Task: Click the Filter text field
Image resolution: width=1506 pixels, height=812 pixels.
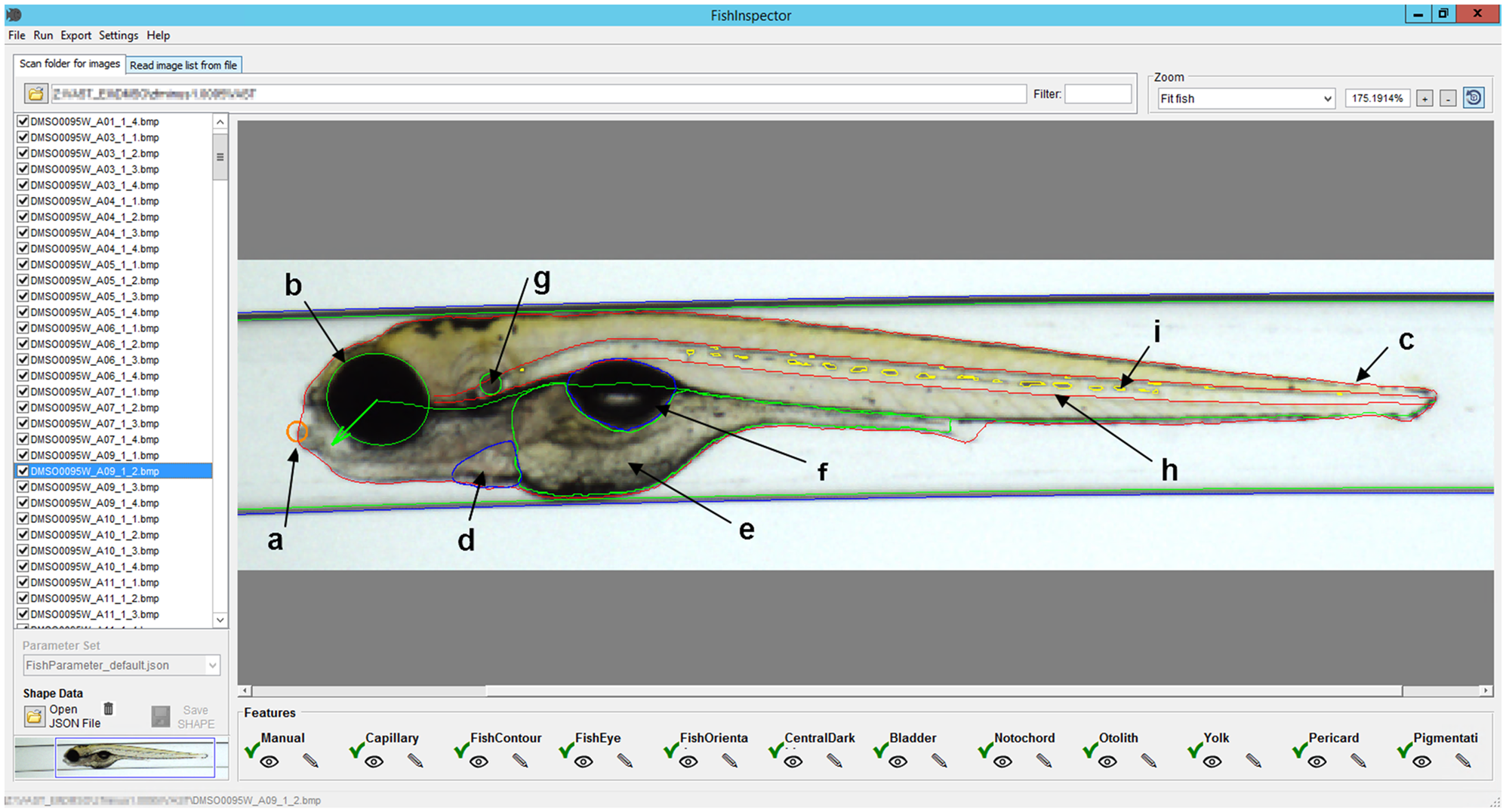Action: click(1097, 94)
